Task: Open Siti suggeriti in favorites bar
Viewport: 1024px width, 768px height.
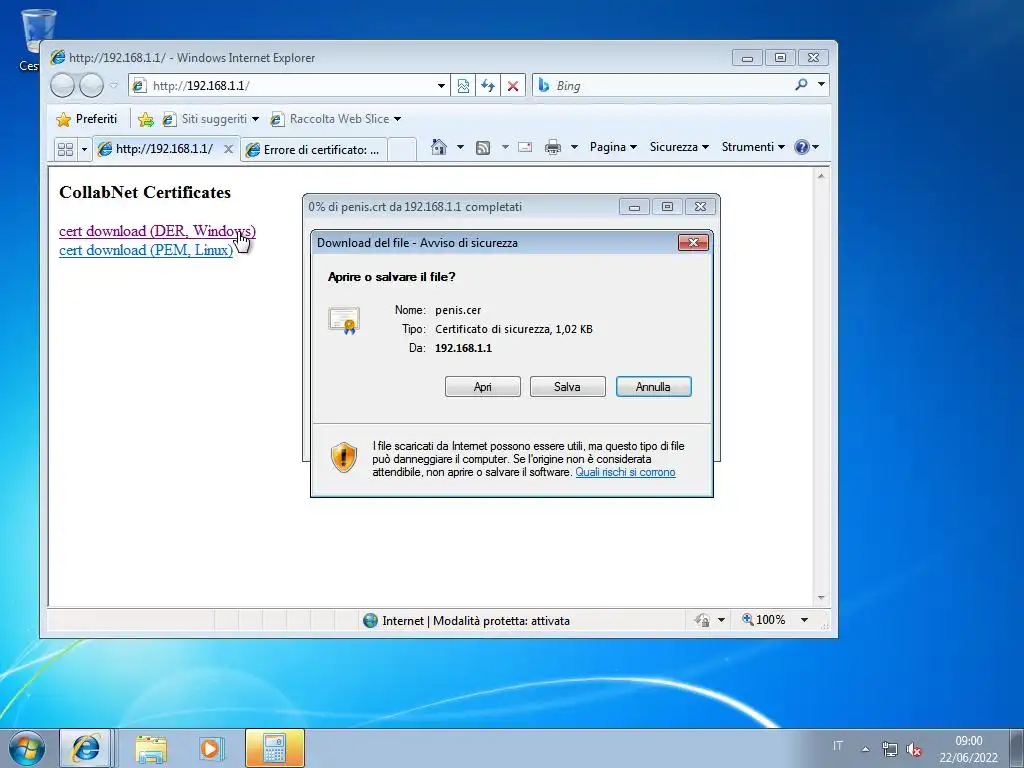Action: tap(210, 119)
